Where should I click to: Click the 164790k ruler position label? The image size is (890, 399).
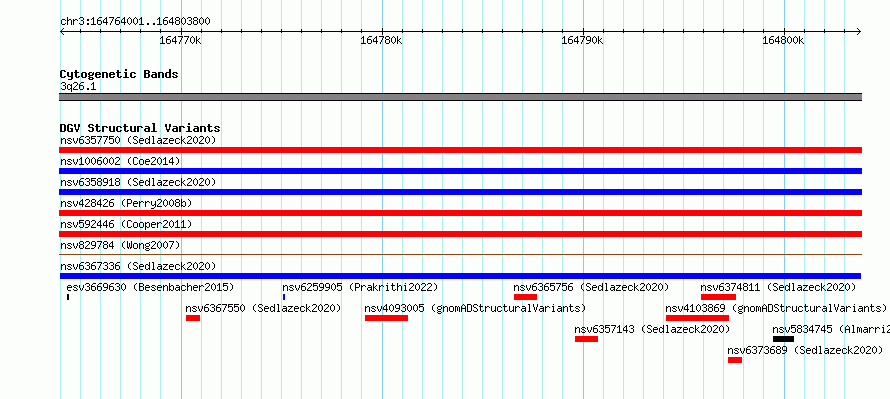click(582, 41)
